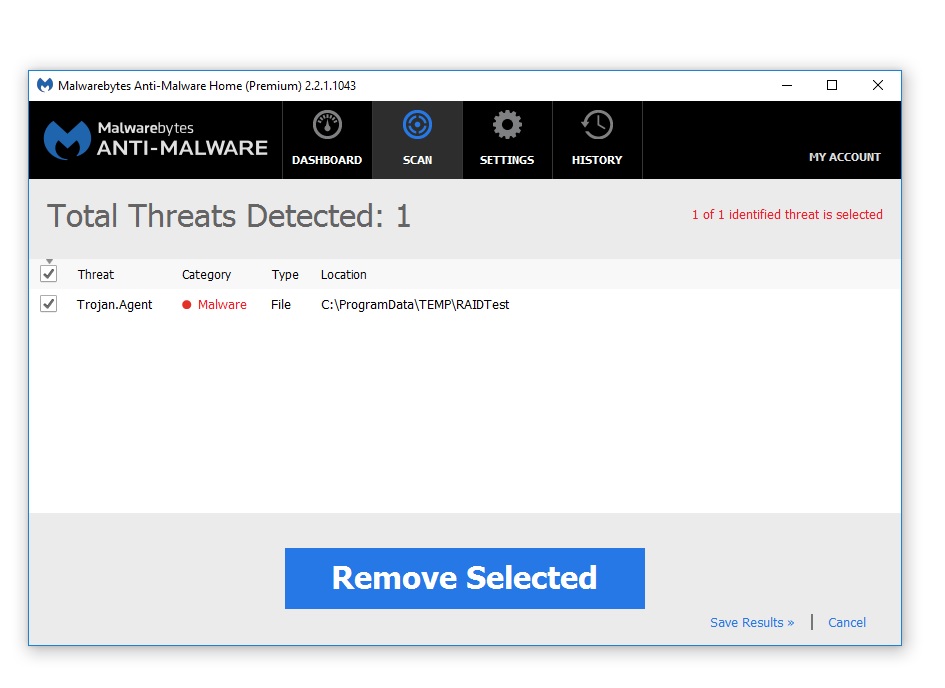Switch to the HISTORY tab label
Screen dimensions: 945x688
597,160
